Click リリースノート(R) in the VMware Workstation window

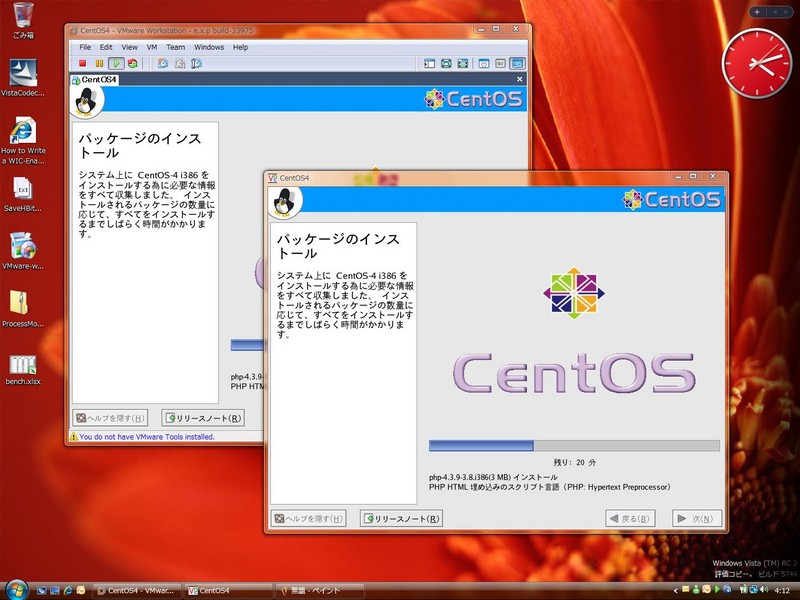pos(203,418)
